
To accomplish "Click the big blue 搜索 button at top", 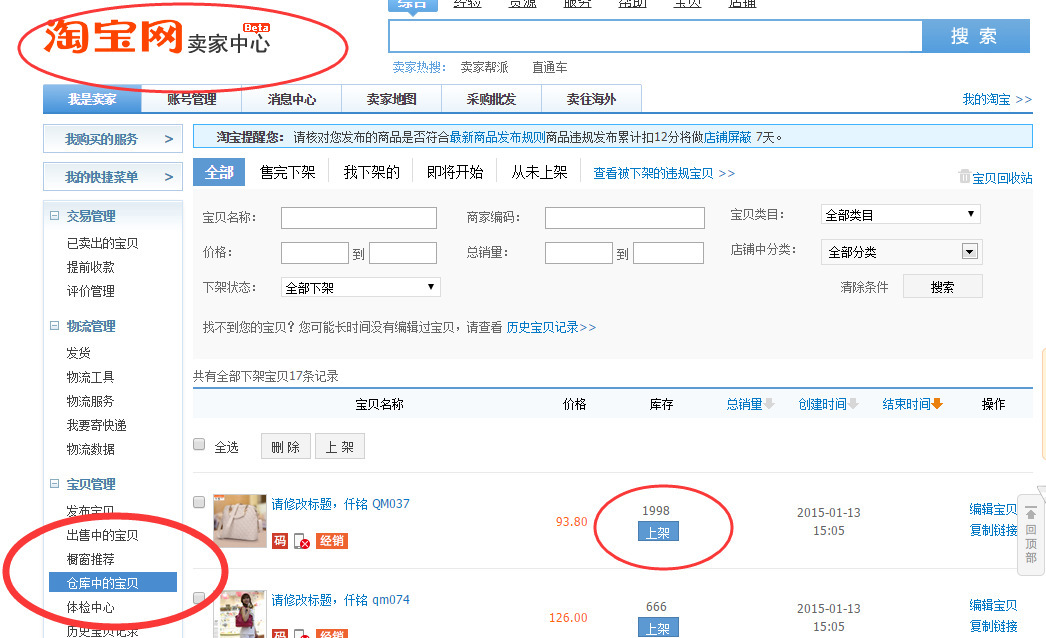I will point(975,36).
